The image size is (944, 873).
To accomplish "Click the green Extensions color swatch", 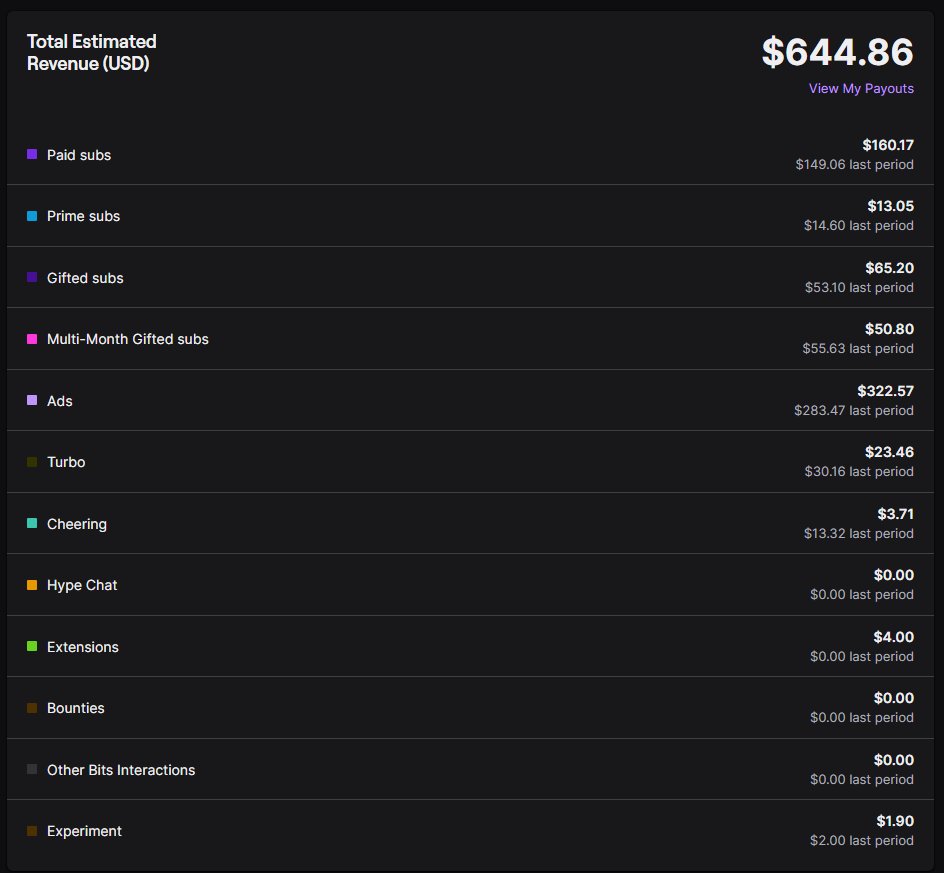I will [x=32, y=647].
